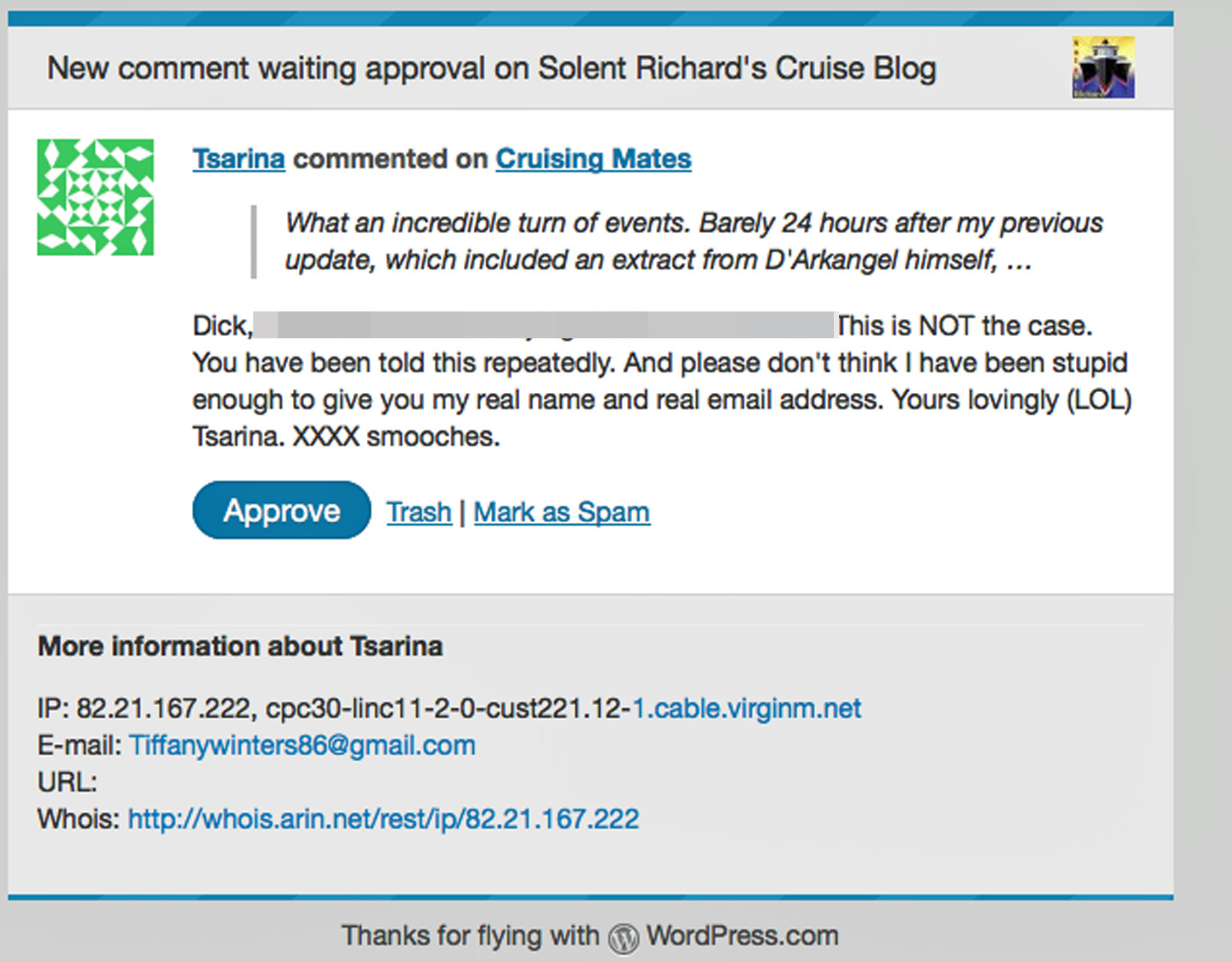Click the Tiffanywinters86@gmail.com email link
This screenshot has height=962, width=1232.
click(302, 745)
